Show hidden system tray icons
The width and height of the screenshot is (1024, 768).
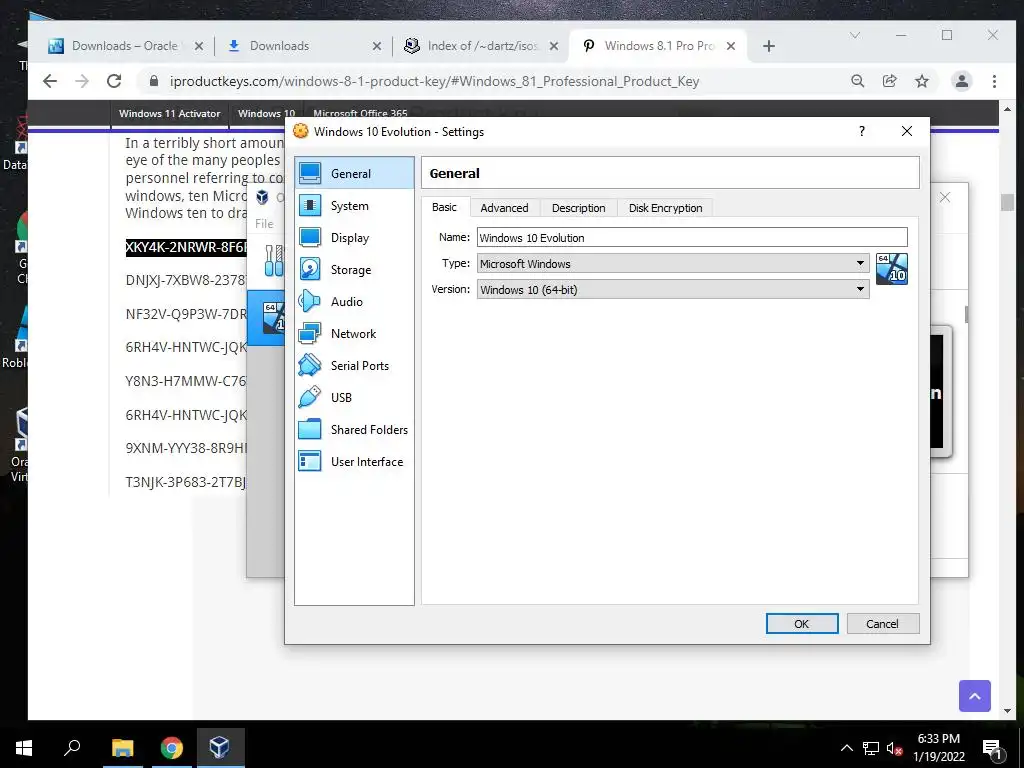click(846, 748)
